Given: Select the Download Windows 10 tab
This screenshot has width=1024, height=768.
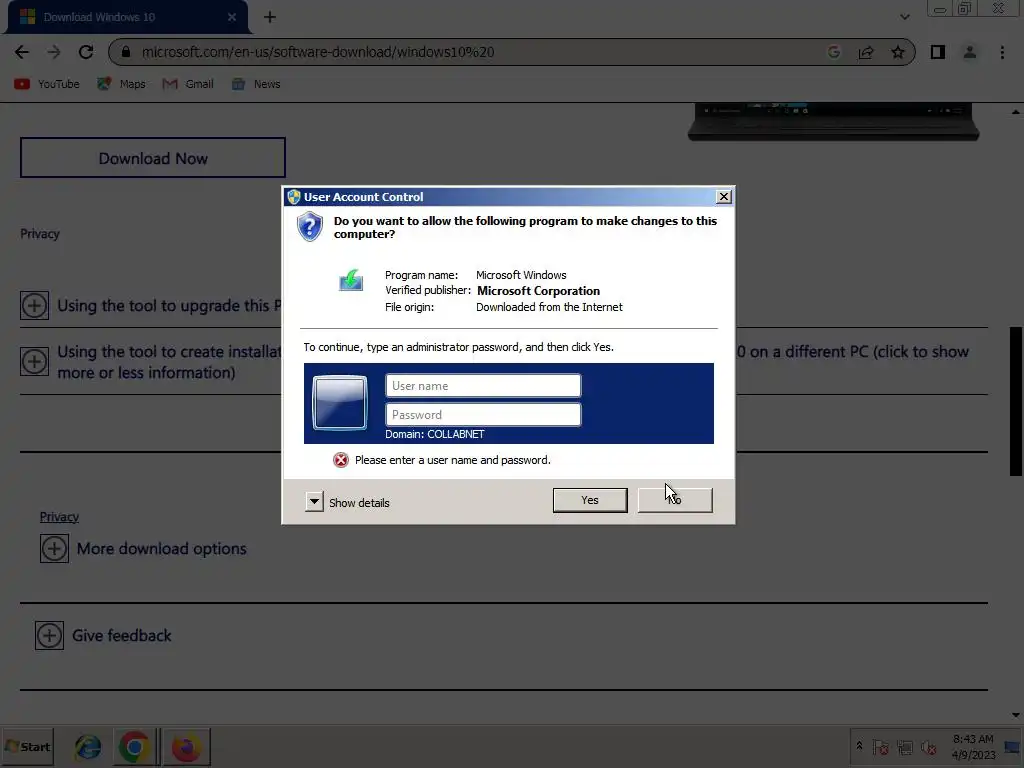Looking at the screenshot, I should click(x=127, y=18).
